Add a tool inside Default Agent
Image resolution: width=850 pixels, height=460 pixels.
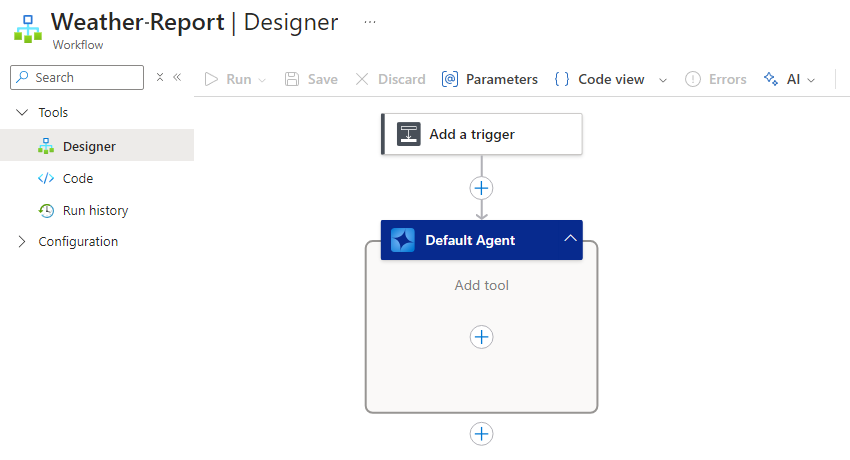(x=481, y=337)
